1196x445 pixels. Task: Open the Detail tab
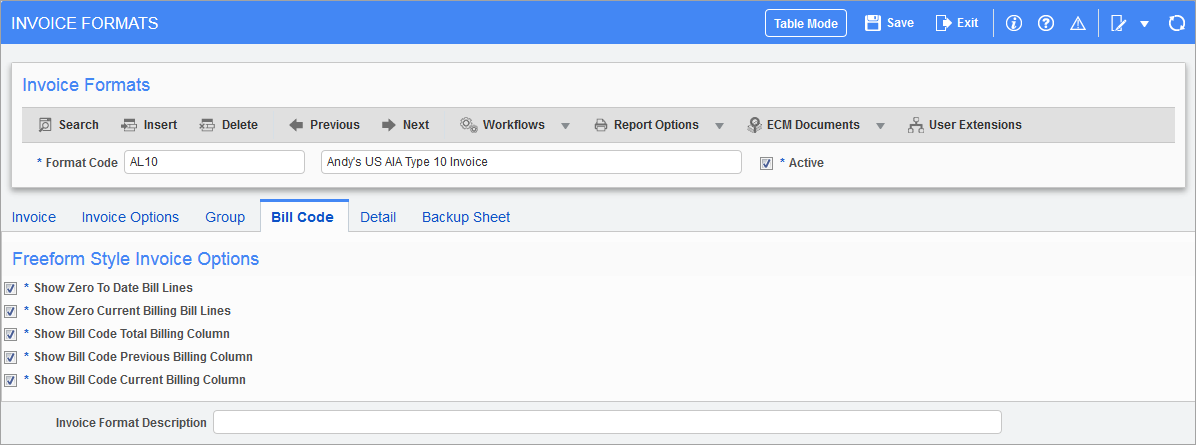[x=378, y=217]
